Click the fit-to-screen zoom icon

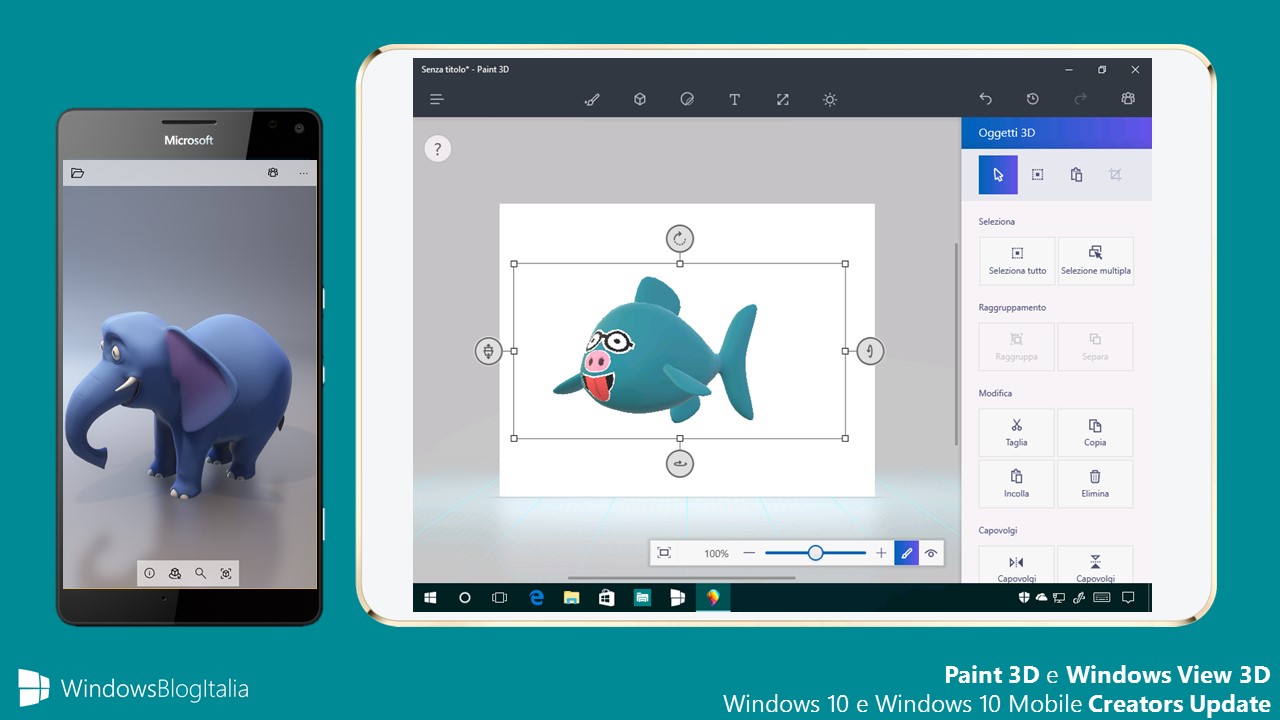tap(664, 553)
